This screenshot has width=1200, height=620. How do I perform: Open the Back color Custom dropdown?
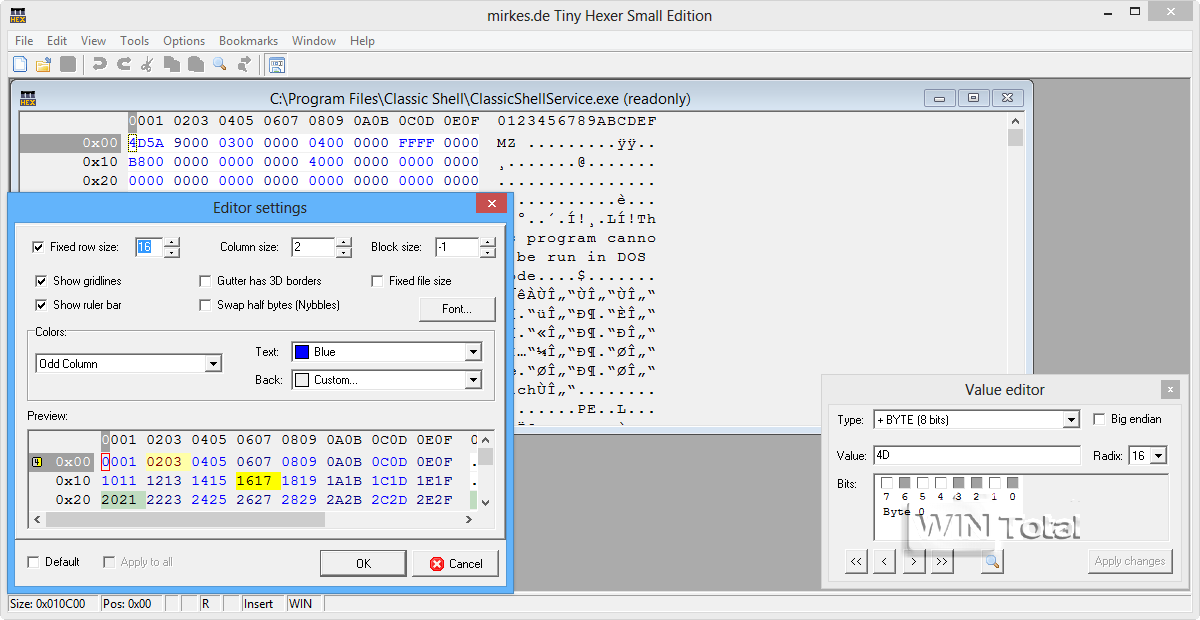(x=473, y=380)
